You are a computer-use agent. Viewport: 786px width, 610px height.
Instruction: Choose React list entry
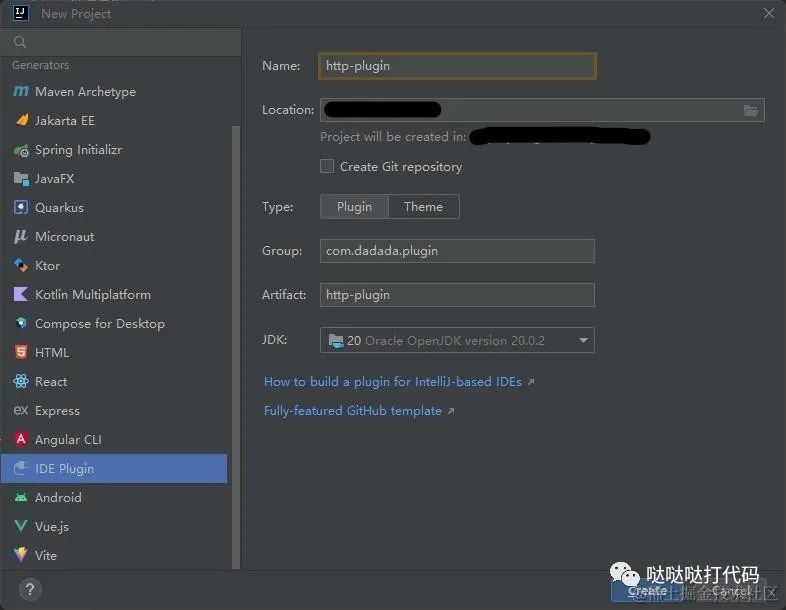(x=114, y=381)
